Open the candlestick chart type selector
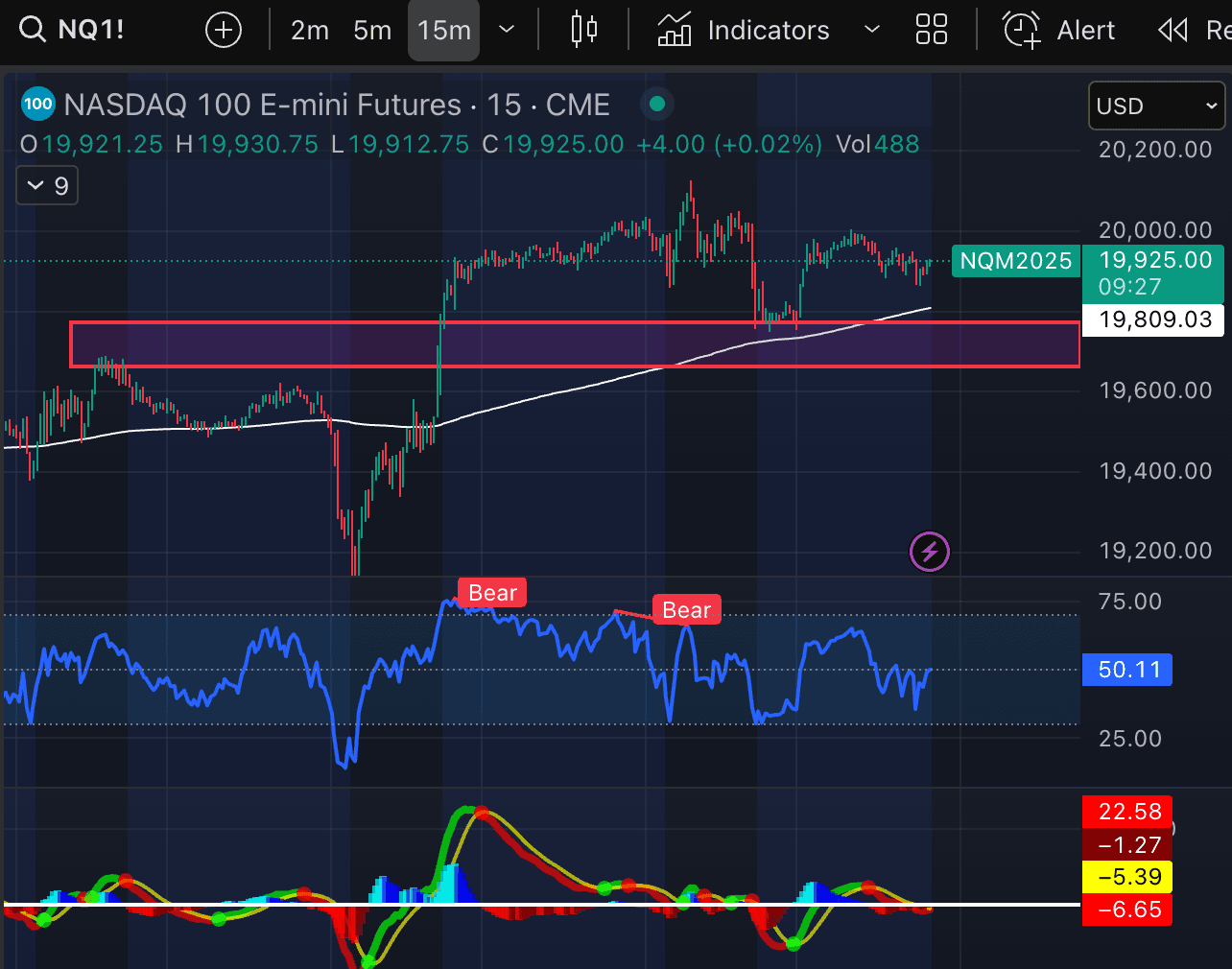 coord(583,30)
